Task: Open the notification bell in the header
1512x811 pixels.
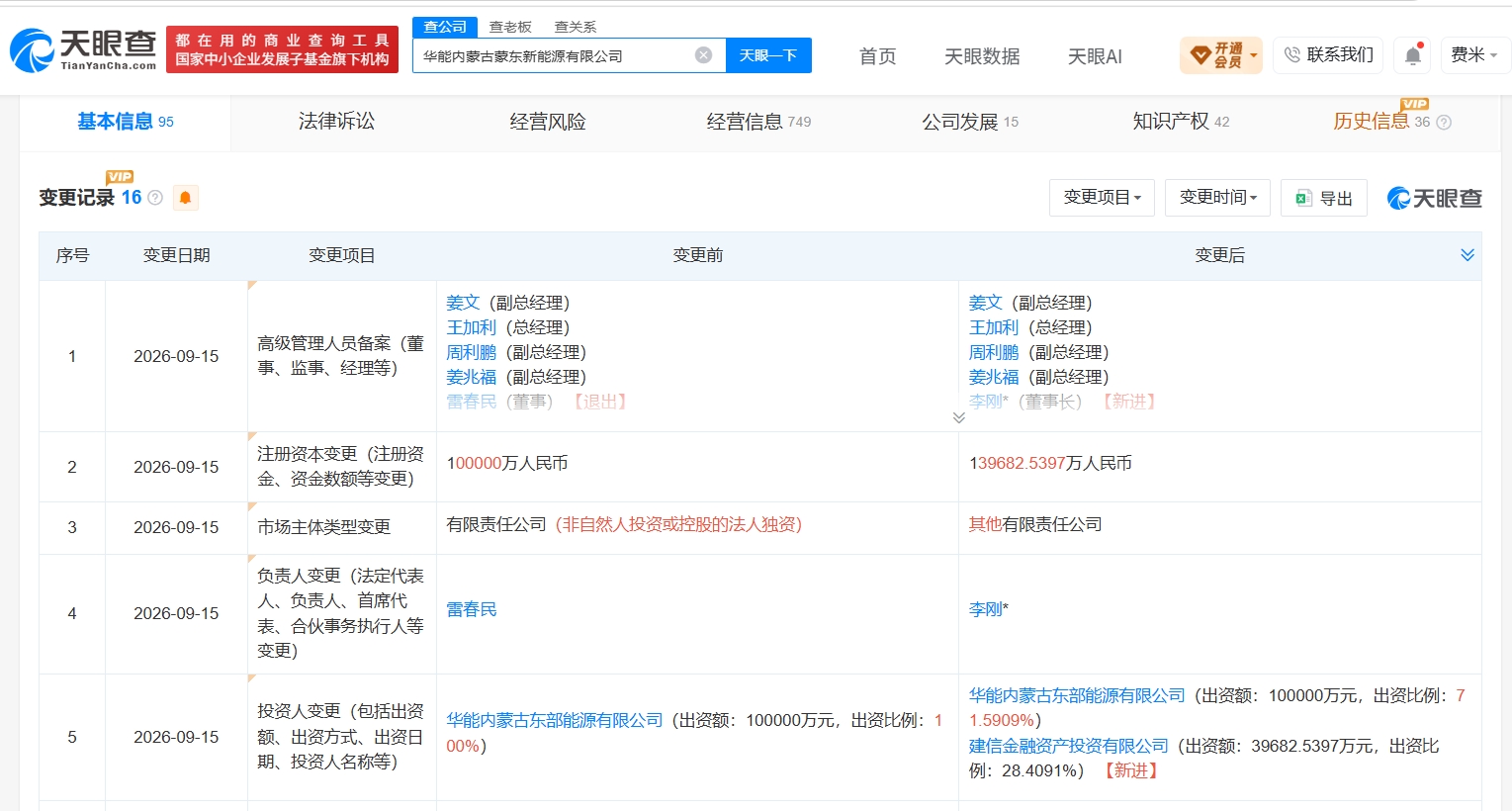Action: (x=1413, y=55)
